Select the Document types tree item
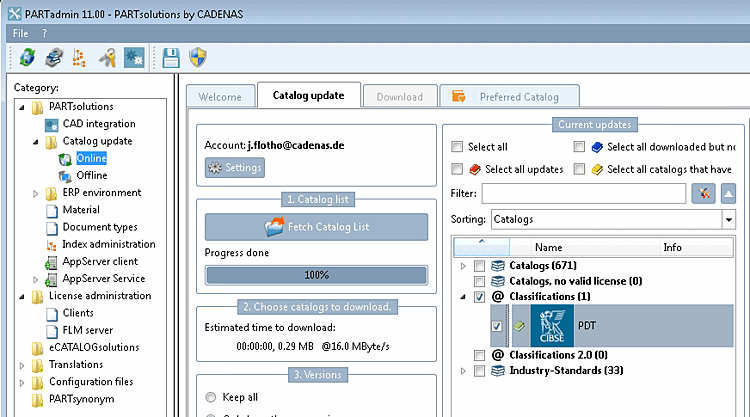Screen dimensions: 750x417 (x=100, y=227)
